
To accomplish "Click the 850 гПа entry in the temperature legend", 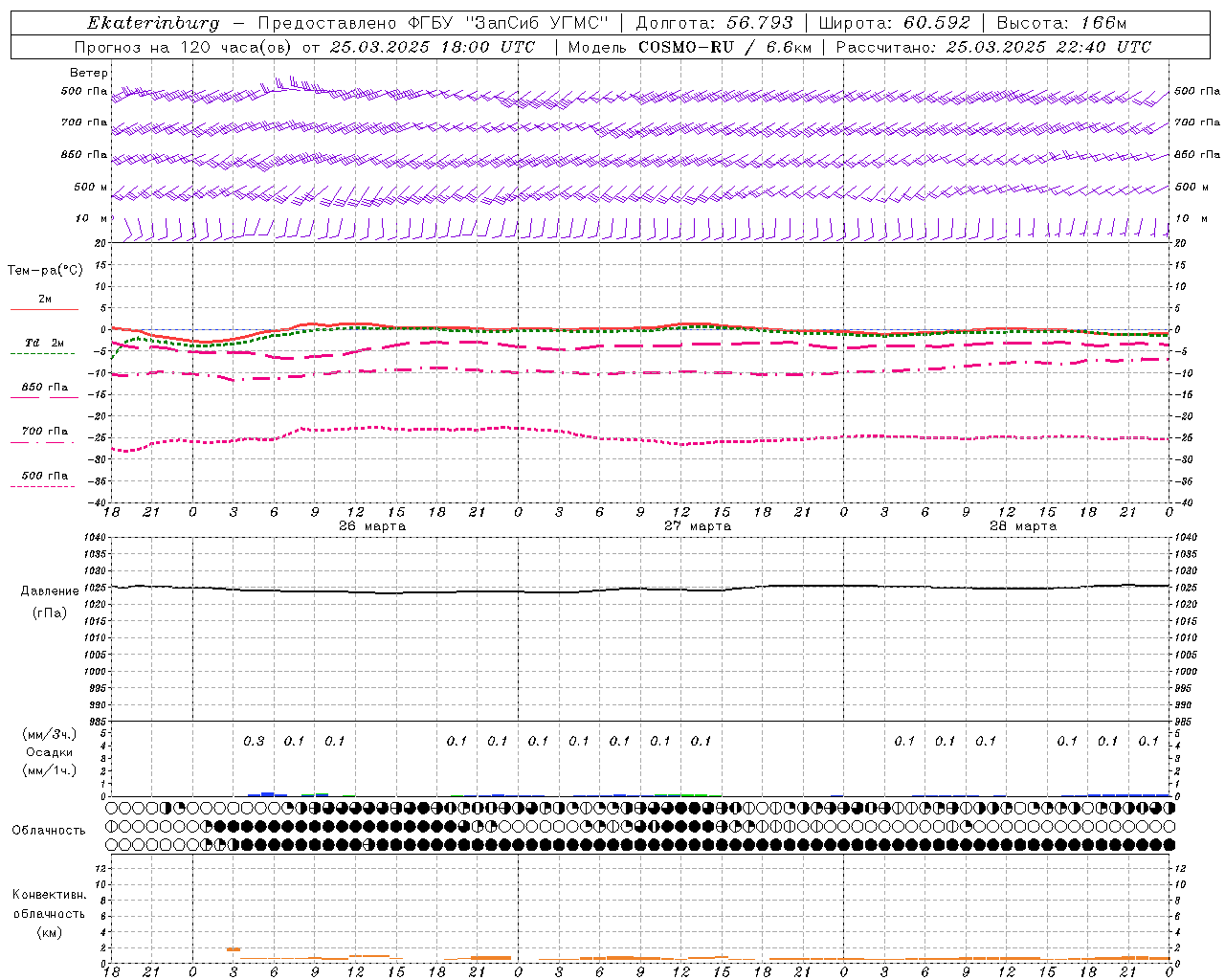I will point(44,388).
